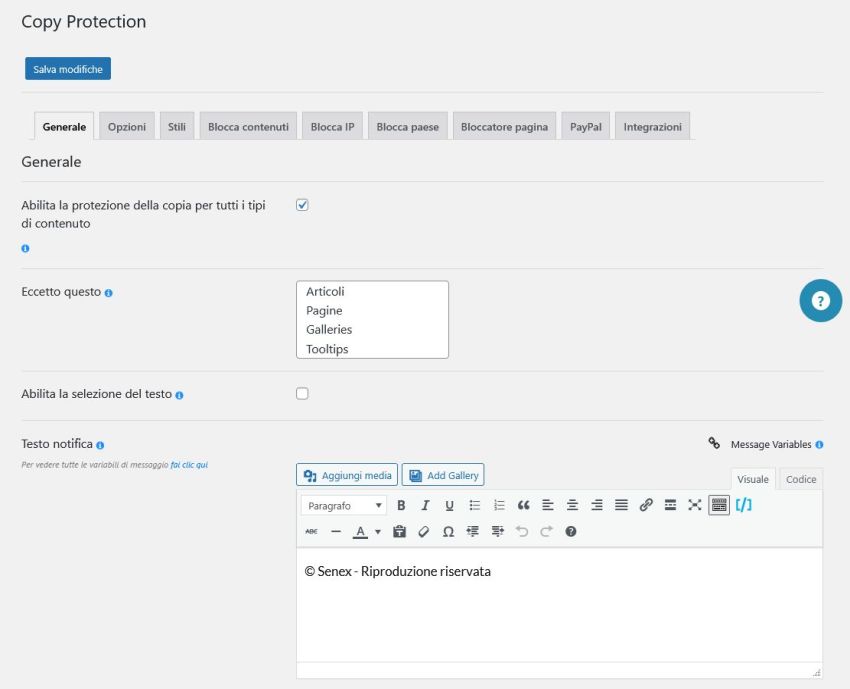Screen dimensions: 850x689
Task: Expand the text color dropdown arrow
Action: point(378,532)
